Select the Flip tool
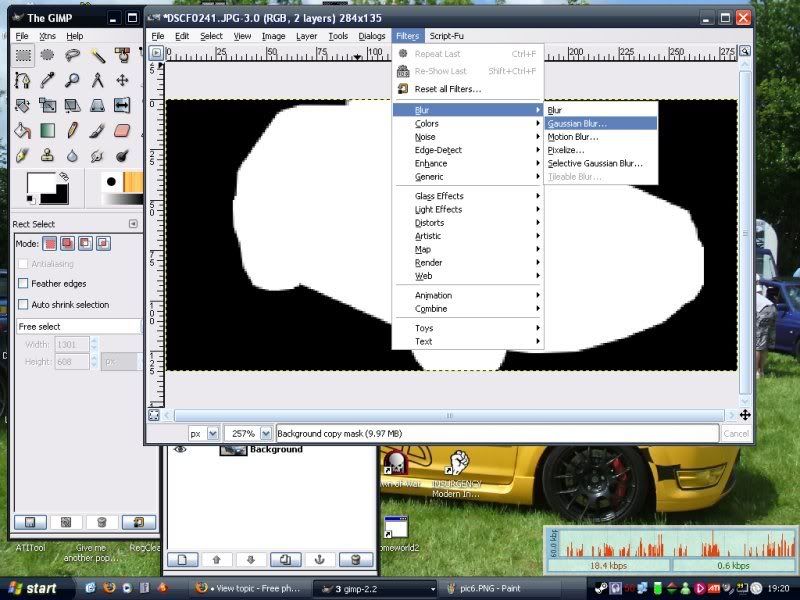Viewport: 800px width, 600px height. 122,105
